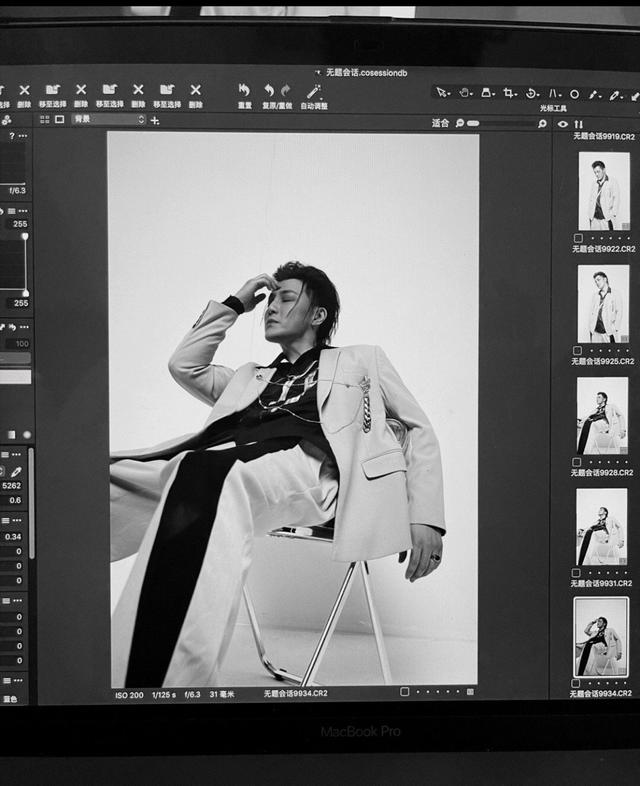Screen dimensions: 640x786
Task: Click the add layer plus button
Action: [155, 120]
